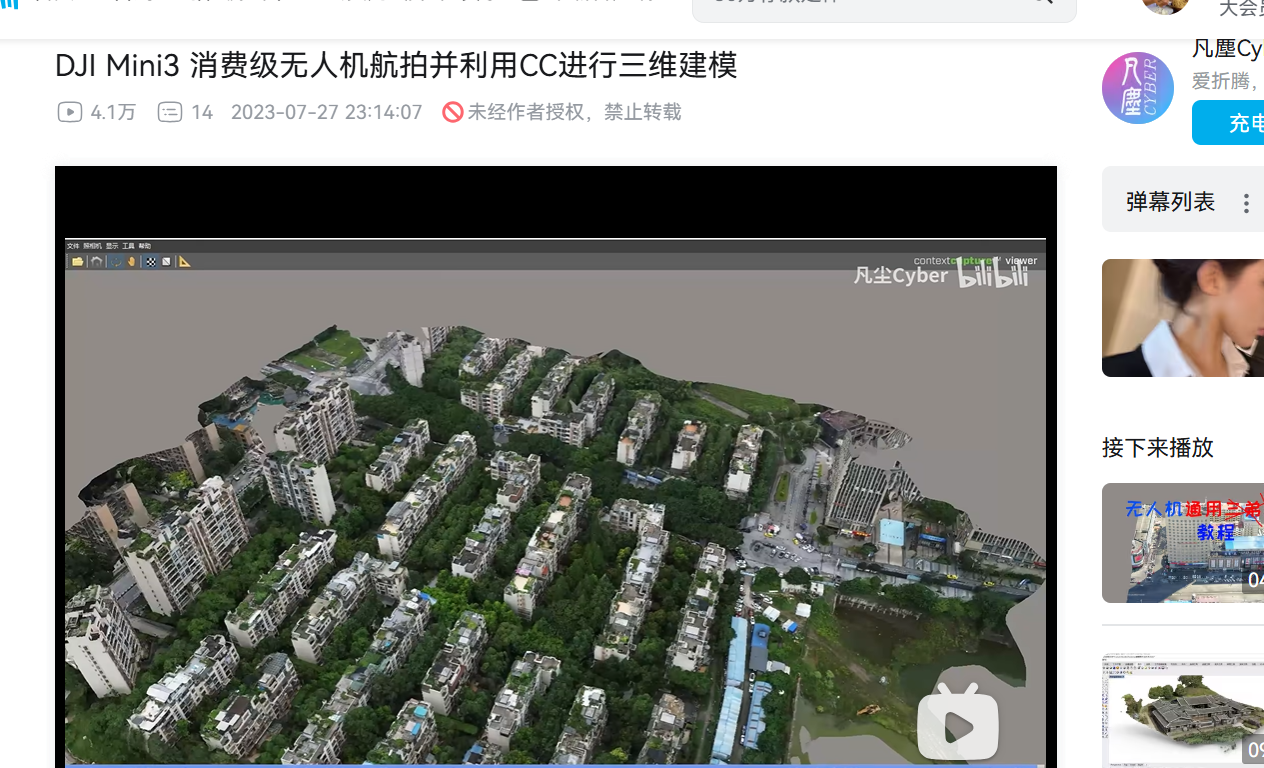This screenshot has width=1264, height=768.
Task: Click the upload date 2023-07-27 23:14:07
Action: (x=326, y=112)
